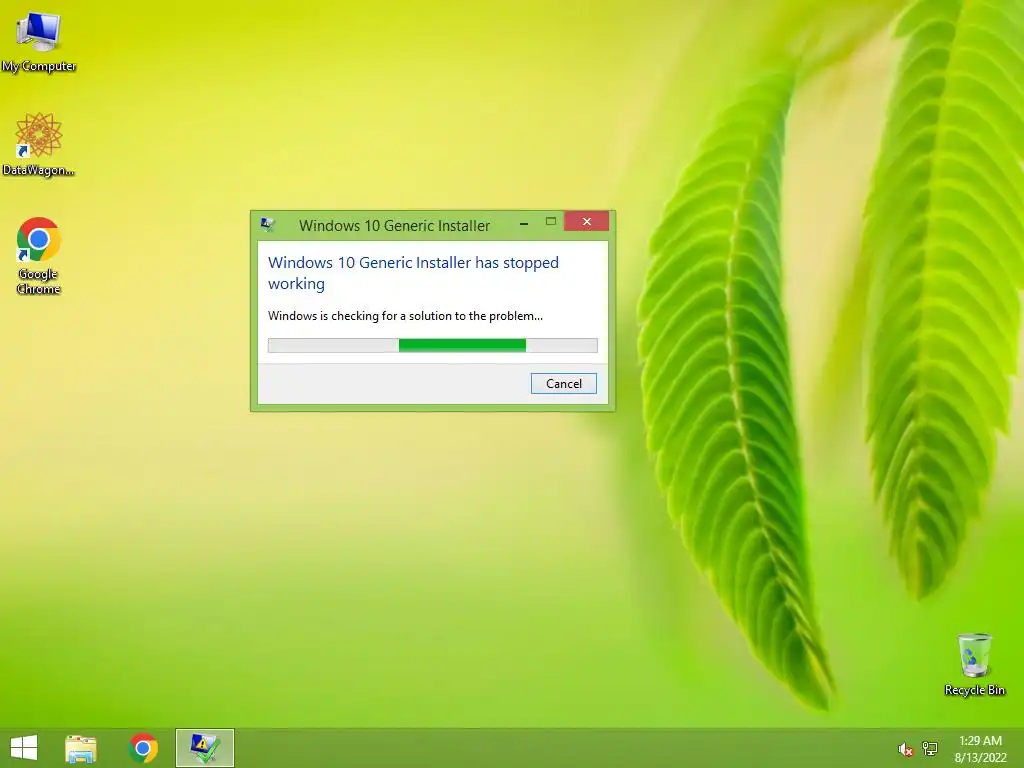The image size is (1024, 768).
Task: Click the Windows Start button
Action: coord(24,748)
